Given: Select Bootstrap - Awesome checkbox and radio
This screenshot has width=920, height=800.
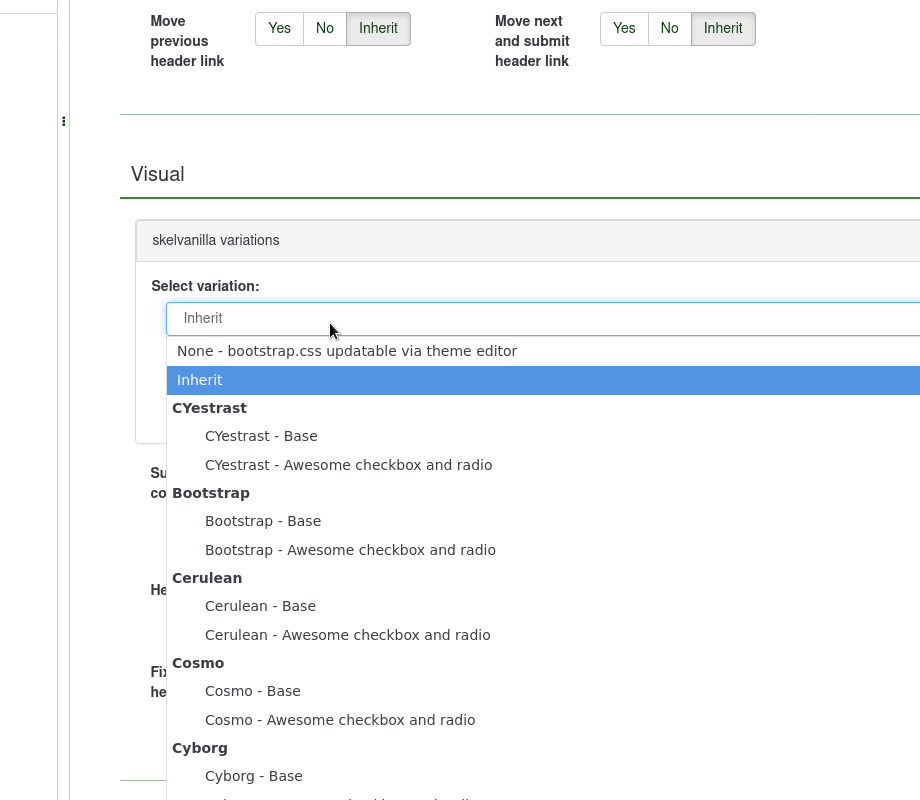Looking at the screenshot, I should (x=350, y=550).
